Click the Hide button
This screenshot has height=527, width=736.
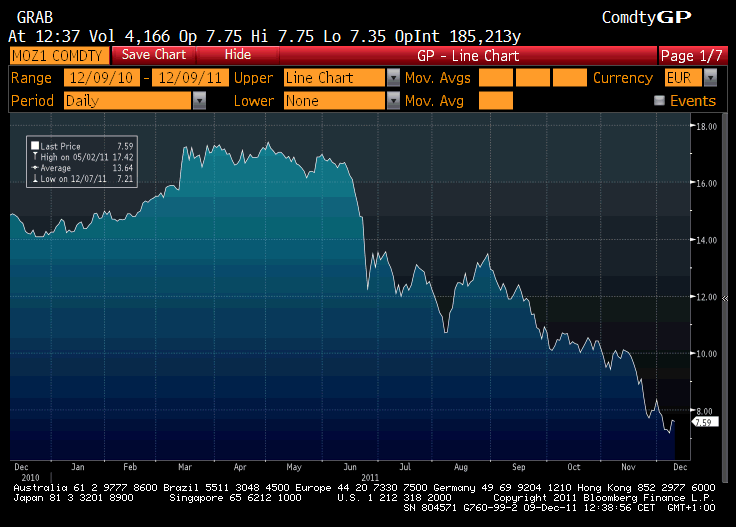click(x=238, y=54)
